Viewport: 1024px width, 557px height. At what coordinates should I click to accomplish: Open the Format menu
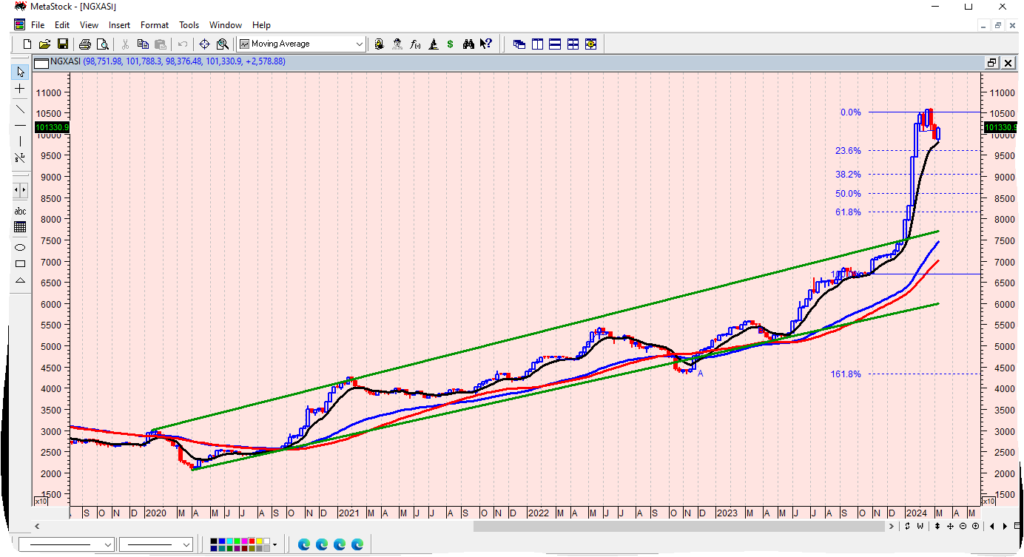154,24
